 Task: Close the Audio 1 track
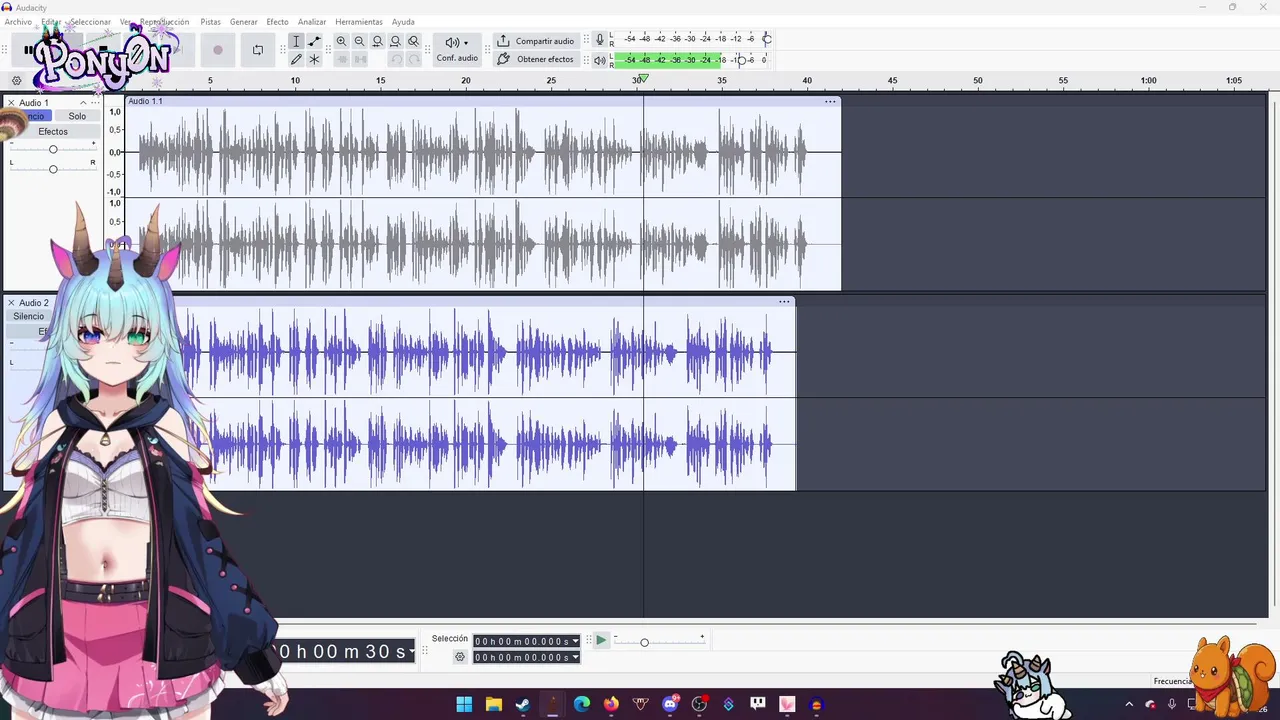(x=11, y=103)
